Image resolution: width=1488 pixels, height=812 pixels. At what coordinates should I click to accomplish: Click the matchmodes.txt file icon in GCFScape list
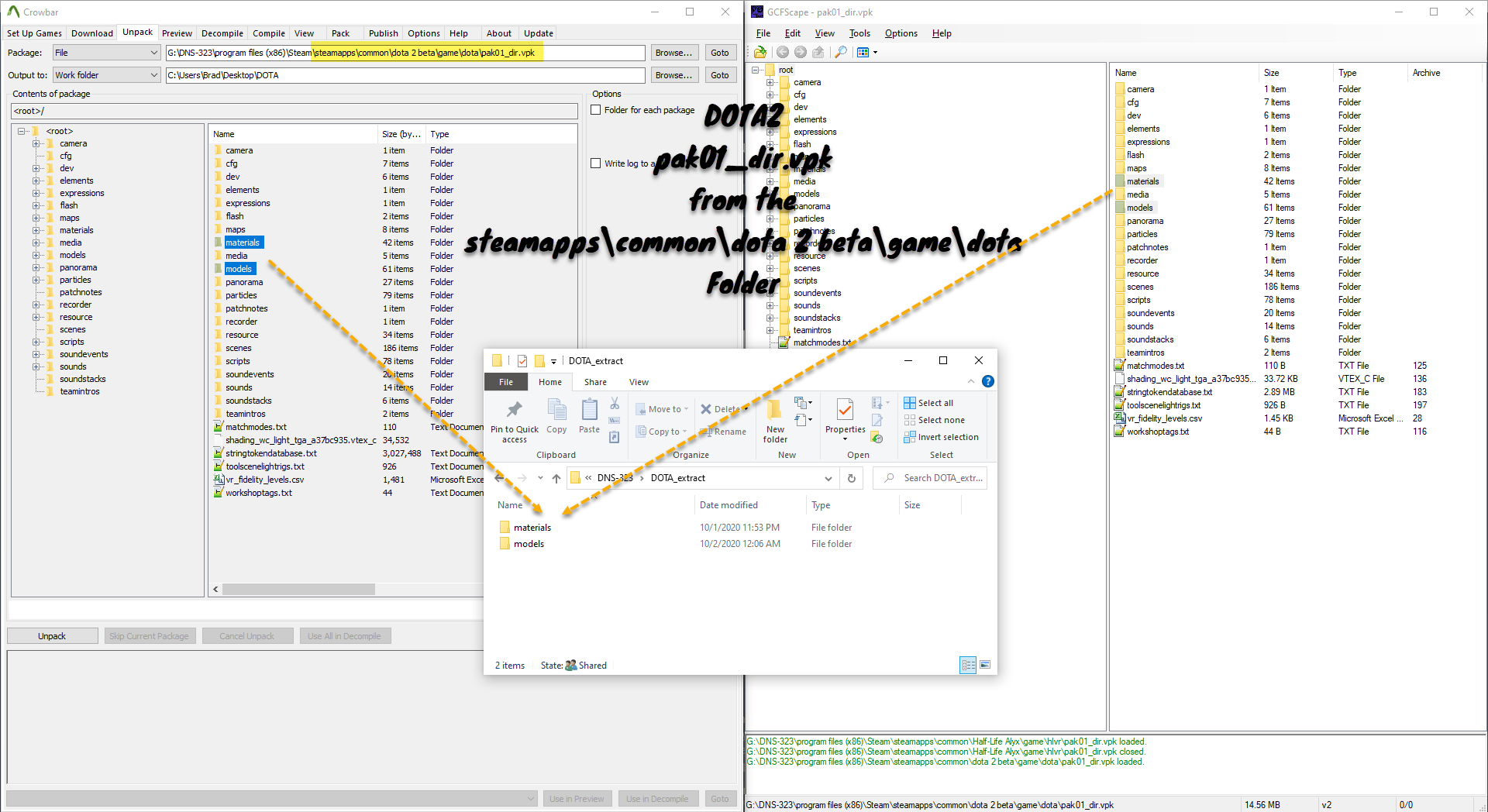(x=1120, y=366)
